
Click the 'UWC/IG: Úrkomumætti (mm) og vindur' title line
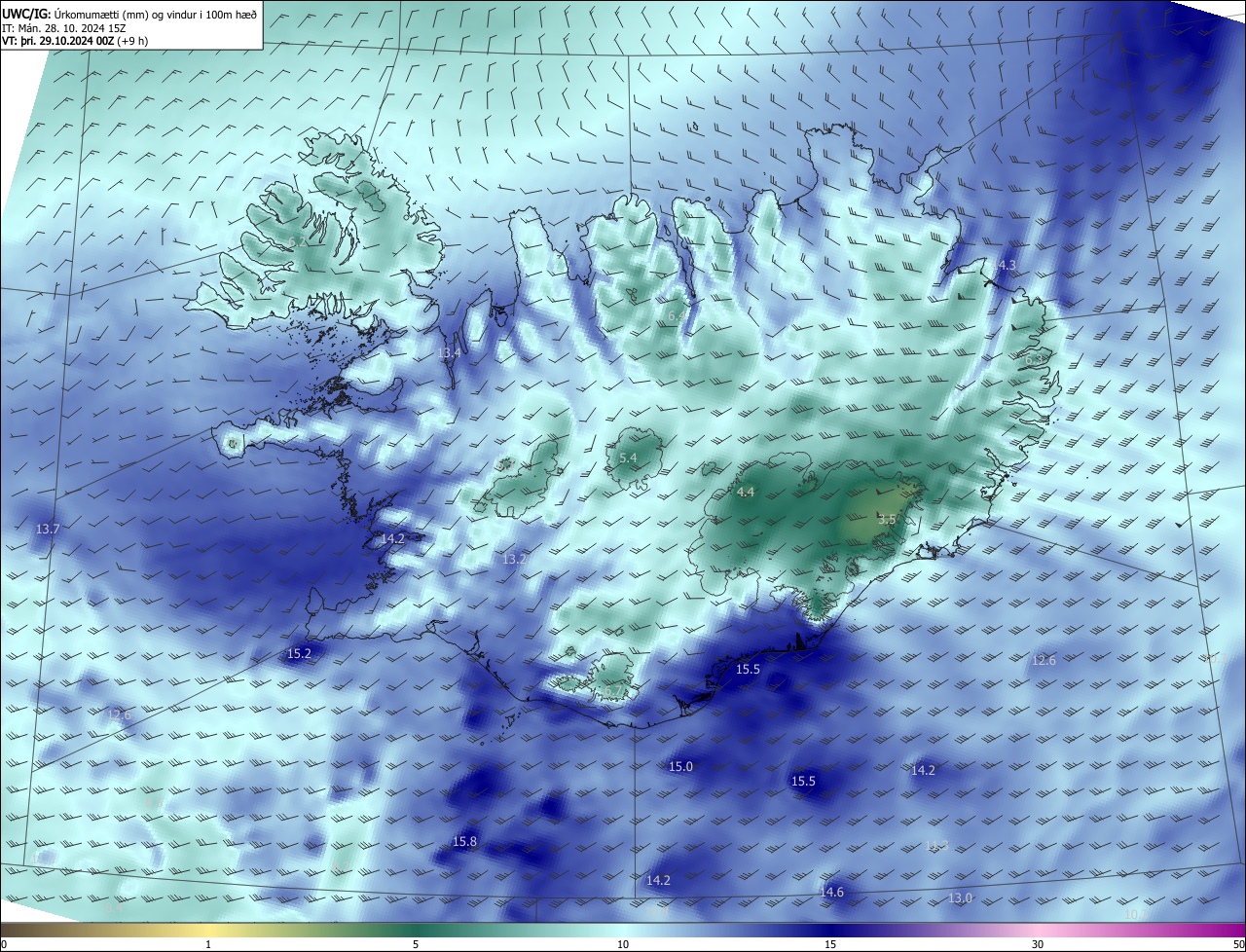coord(129,15)
